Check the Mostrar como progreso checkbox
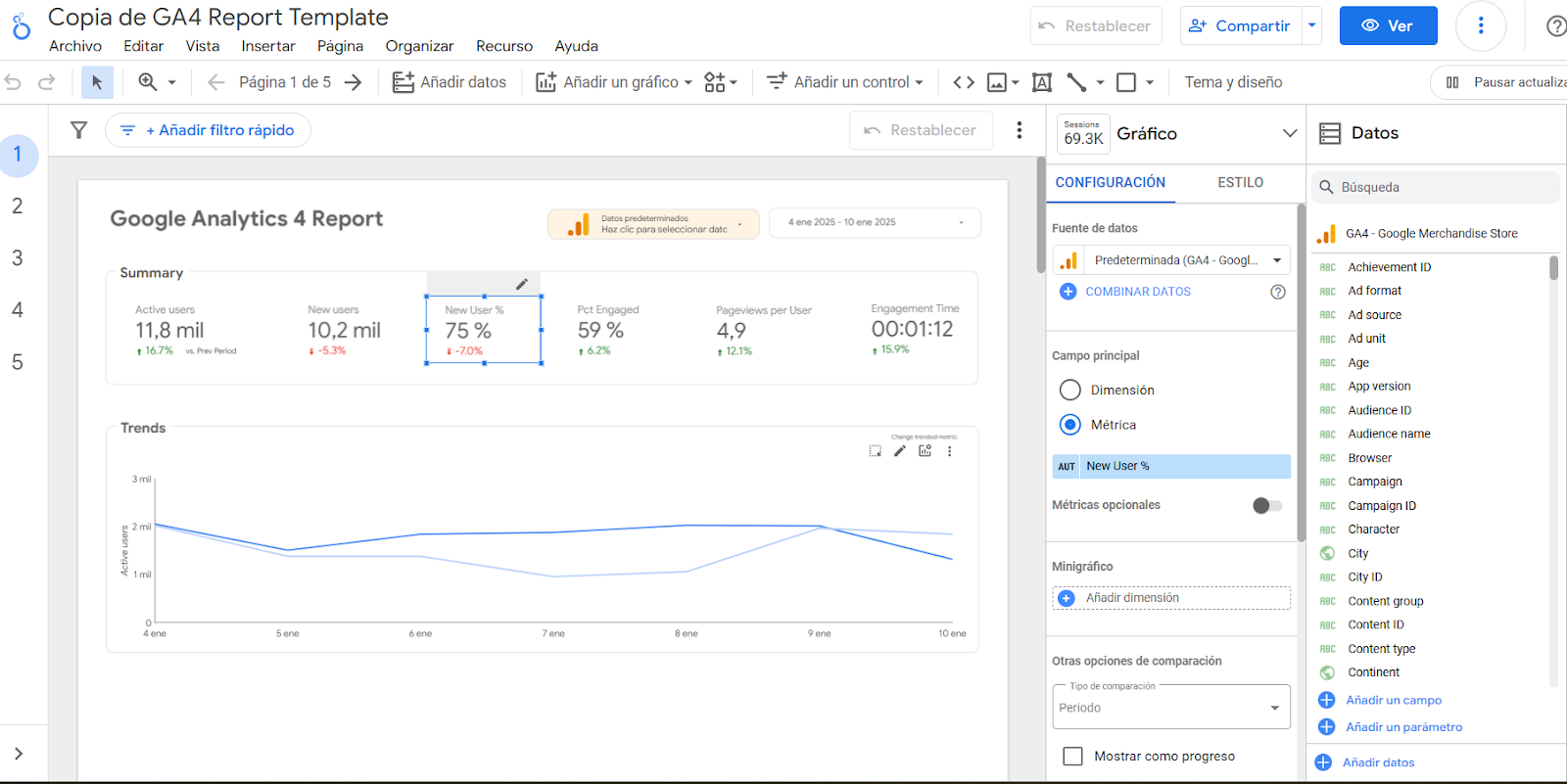 tap(1073, 756)
